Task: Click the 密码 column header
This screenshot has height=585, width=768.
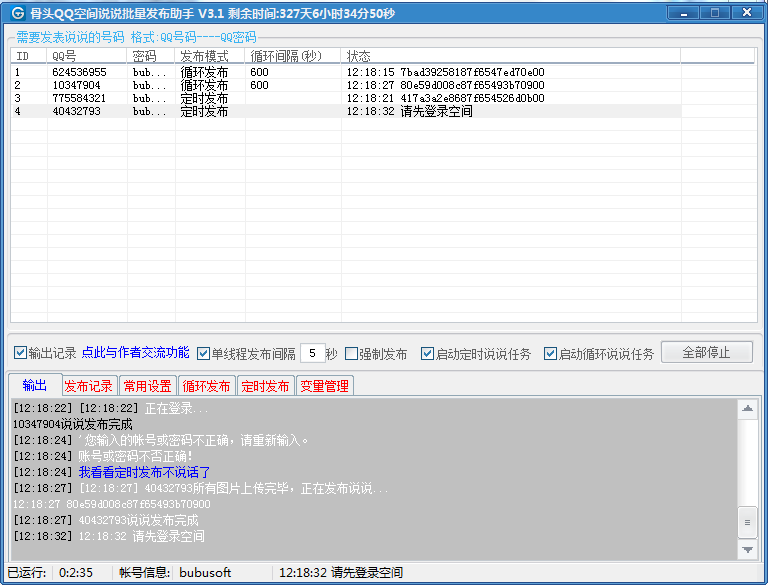Action: click(x=151, y=56)
